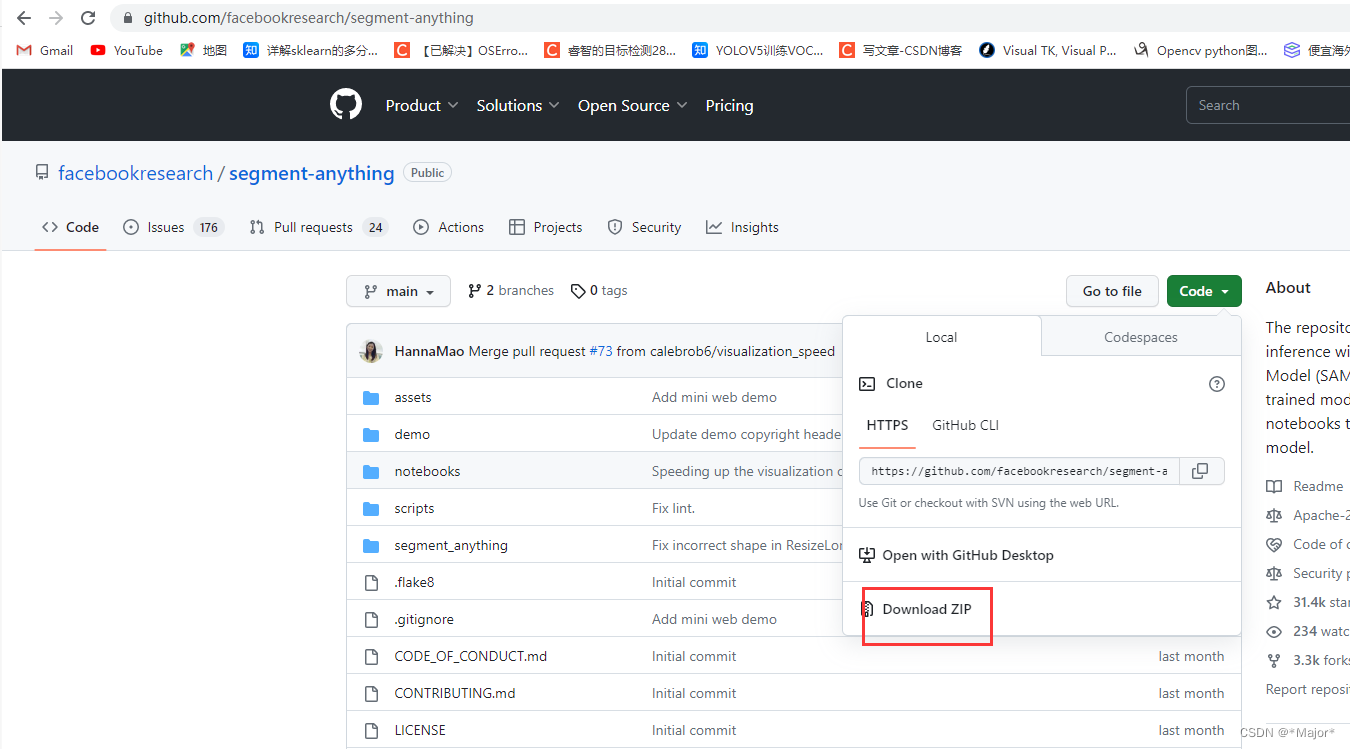The image size is (1350, 749).
Task: Click the tags icon next to 0 tags
Action: tap(578, 291)
